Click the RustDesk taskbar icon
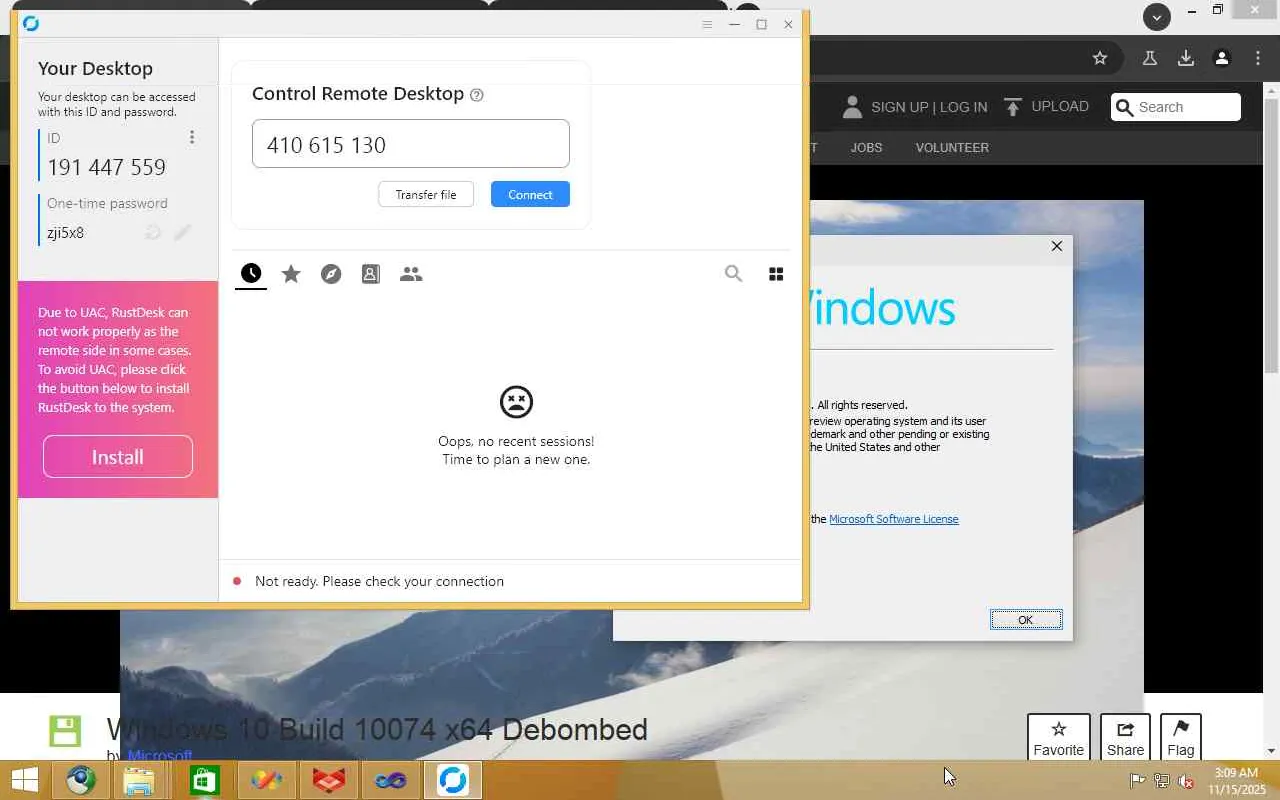This screenshot has width=1280, height=800. pos(453,780)
